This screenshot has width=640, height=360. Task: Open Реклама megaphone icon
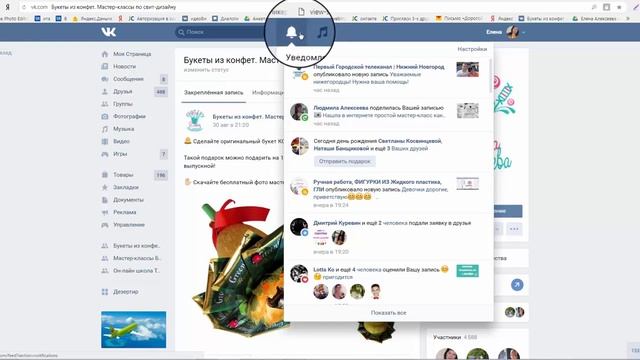click(x=105, y=212)
